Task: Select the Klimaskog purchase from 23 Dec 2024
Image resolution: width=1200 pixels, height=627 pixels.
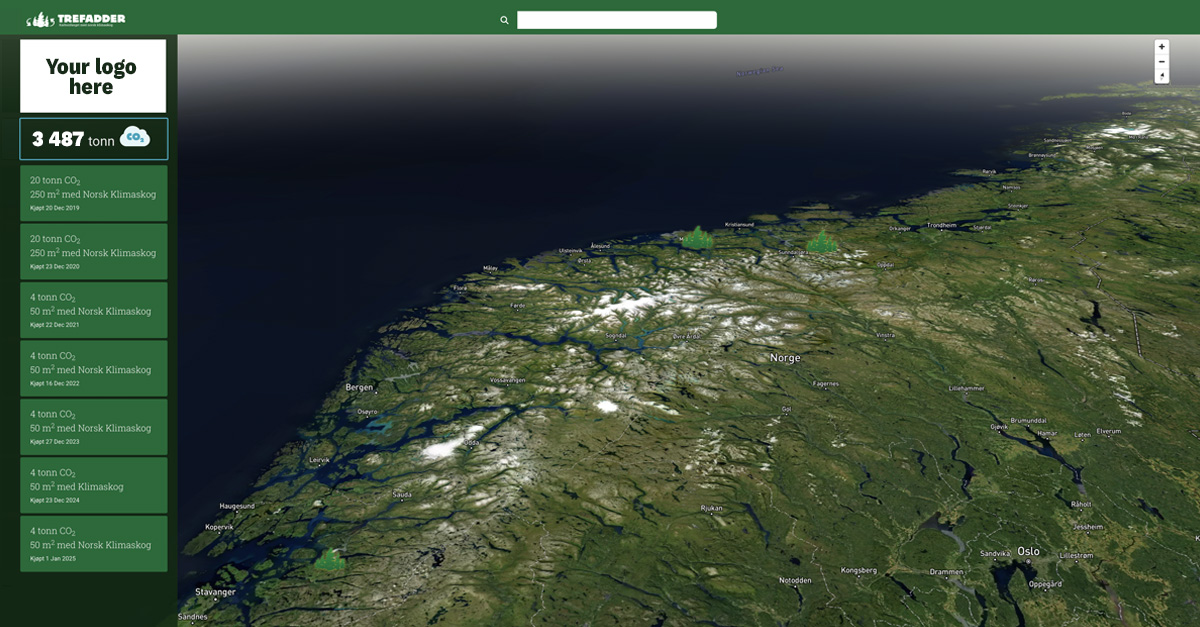Action: pos(94,485)
